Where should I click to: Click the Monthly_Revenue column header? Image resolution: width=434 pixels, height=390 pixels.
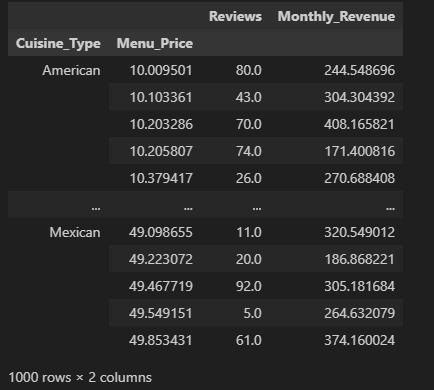coord(336,17)
